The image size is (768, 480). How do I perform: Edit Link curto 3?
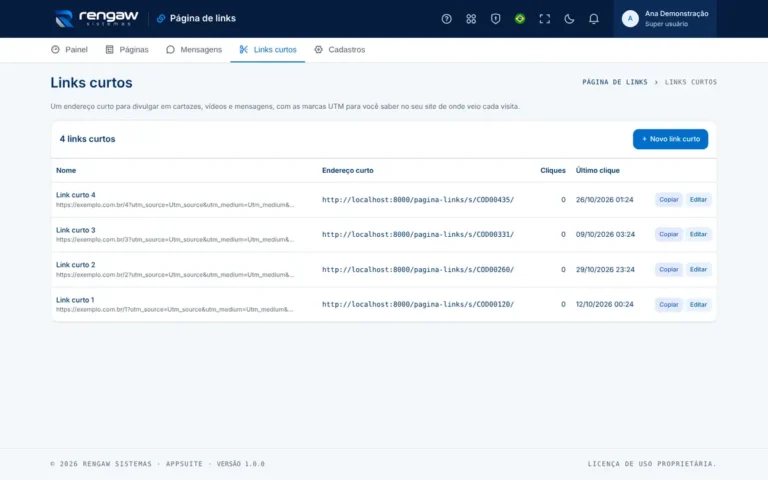(x=698, y=234)
